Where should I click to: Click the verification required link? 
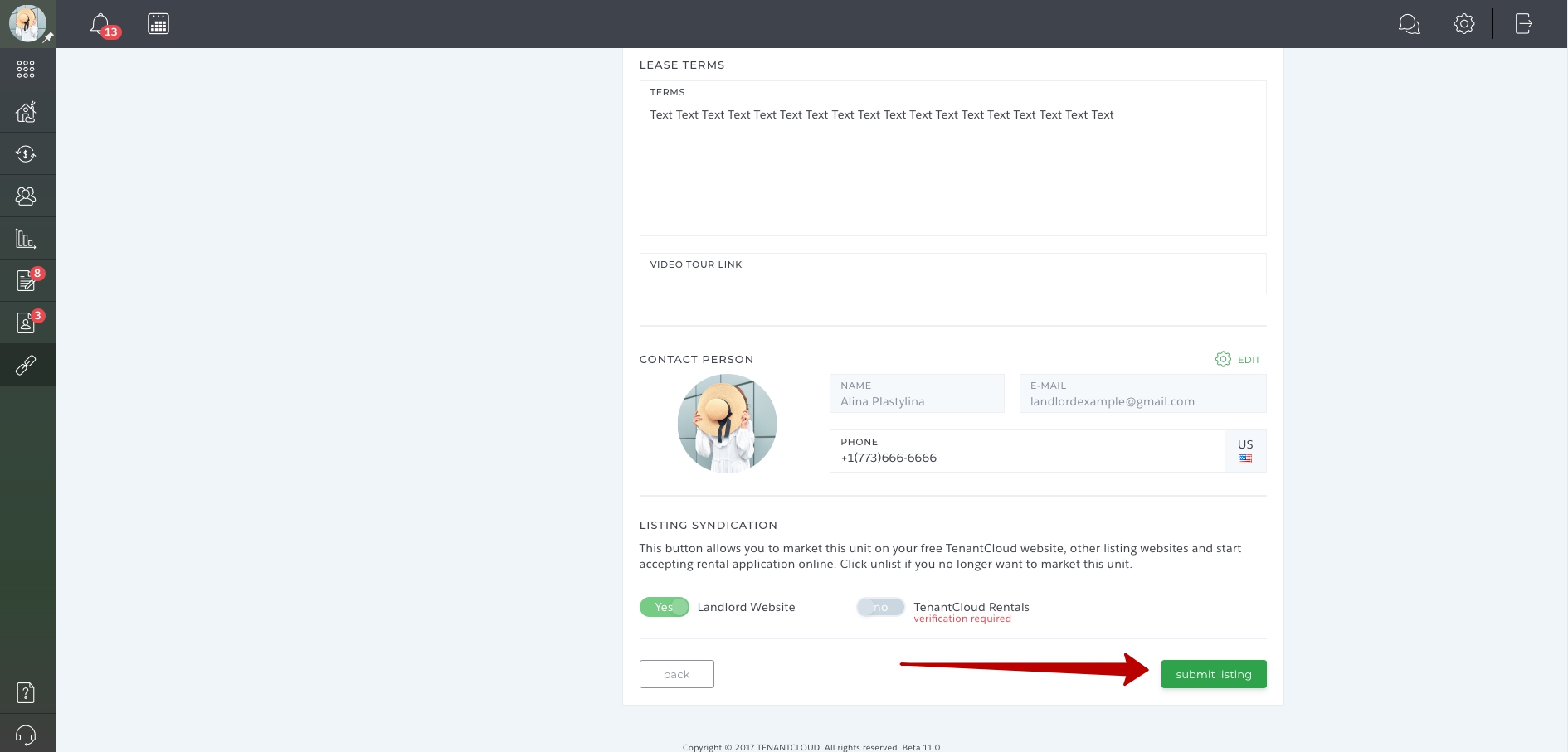pos(962,619)
